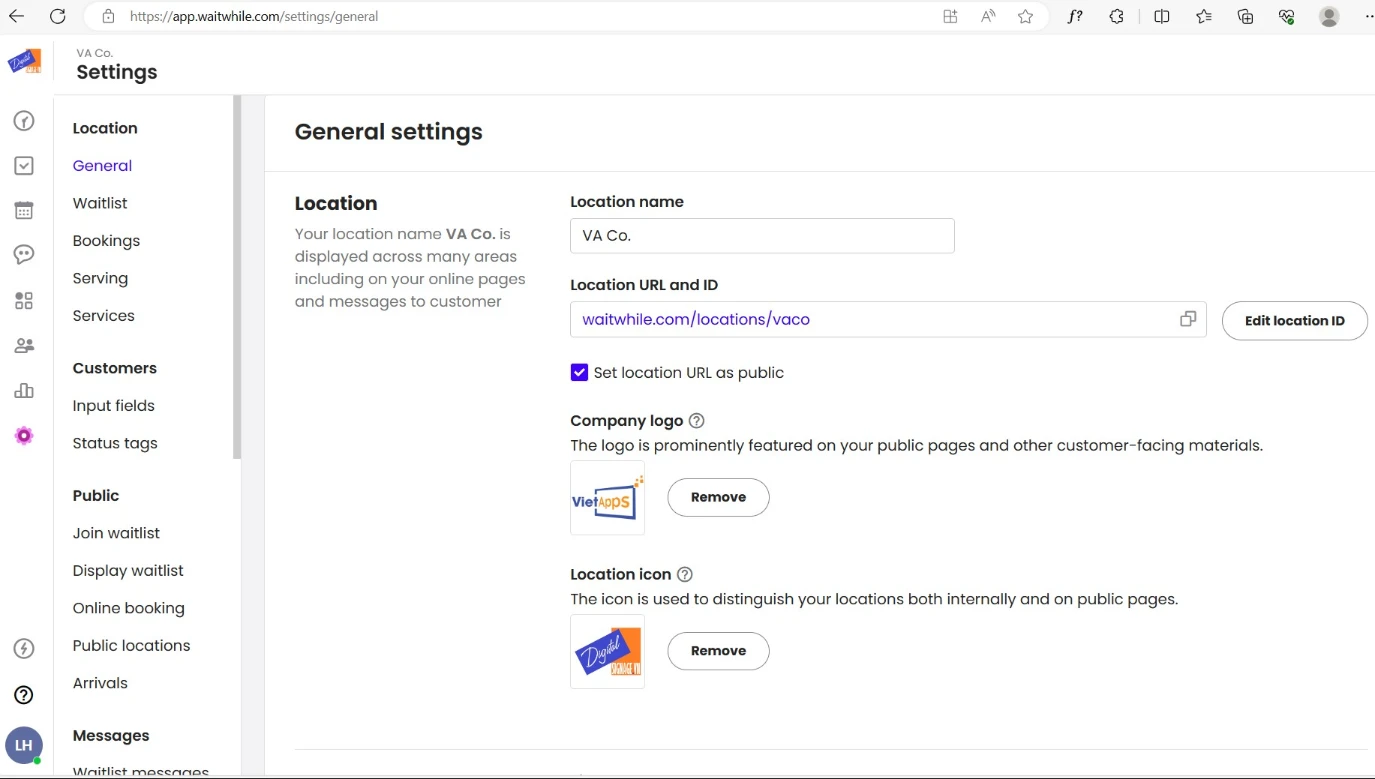Image resolution: width=1375 pixels, height=779 pixels.
Task: Open Online booking settings
Action: coord(128,608)
